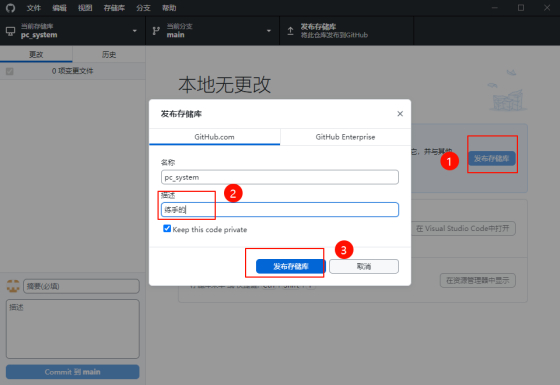This screenshot has height=385, width=560.
Task: Click the 取消 button in dialog
Action: click(364, 266)
